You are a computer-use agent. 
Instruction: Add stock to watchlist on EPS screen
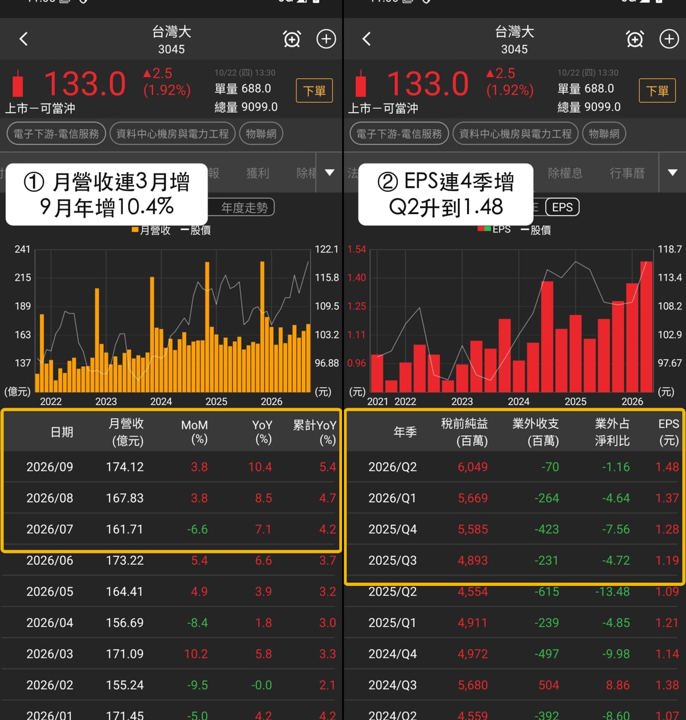point(669,39)
